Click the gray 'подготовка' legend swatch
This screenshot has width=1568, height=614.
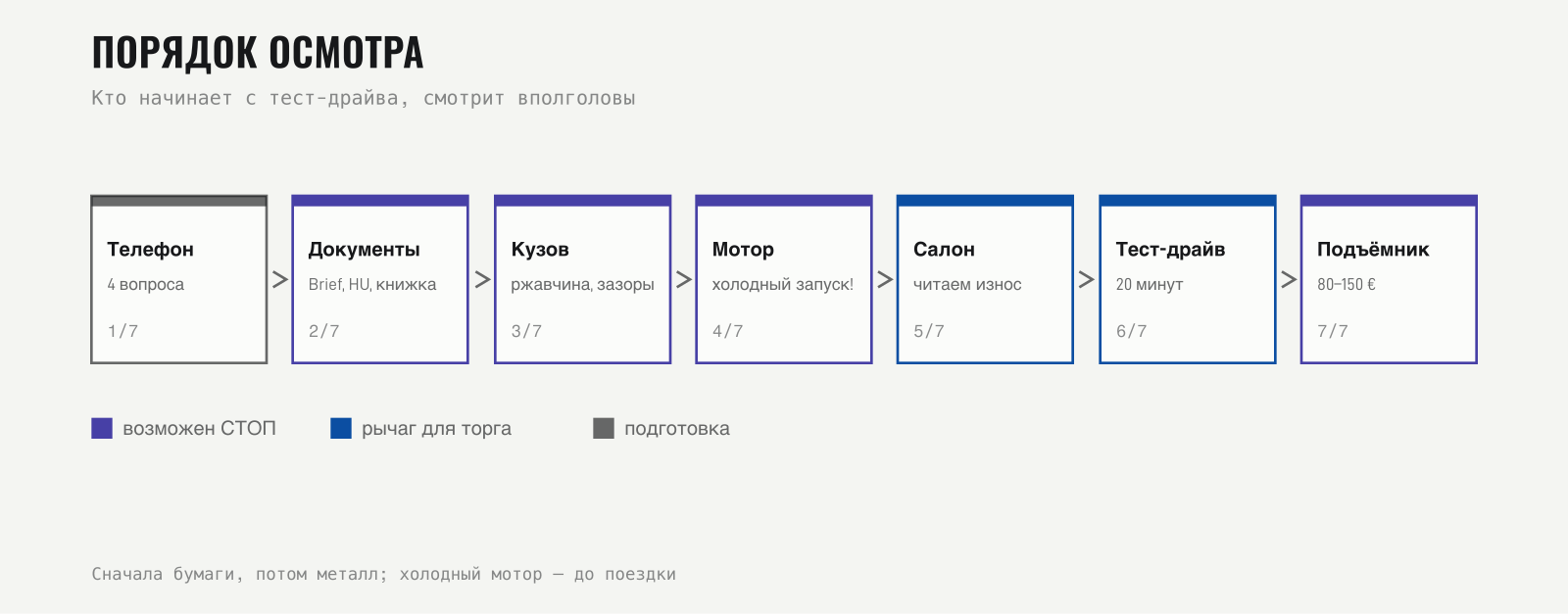(x=604, y=428)
